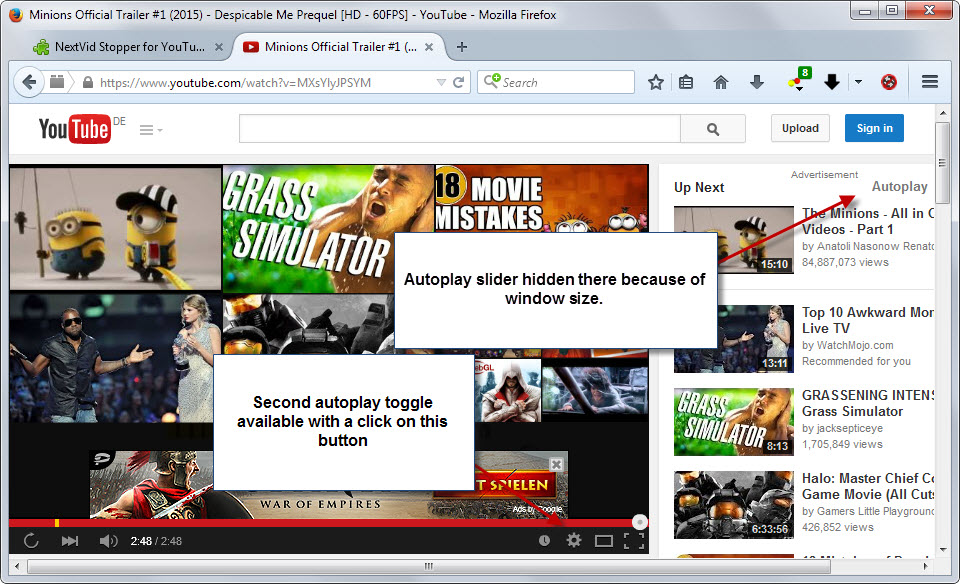This screenshot has height=584, width=960.
Task: Go back with the browser back arrow
Action: [x=29, y=82]
